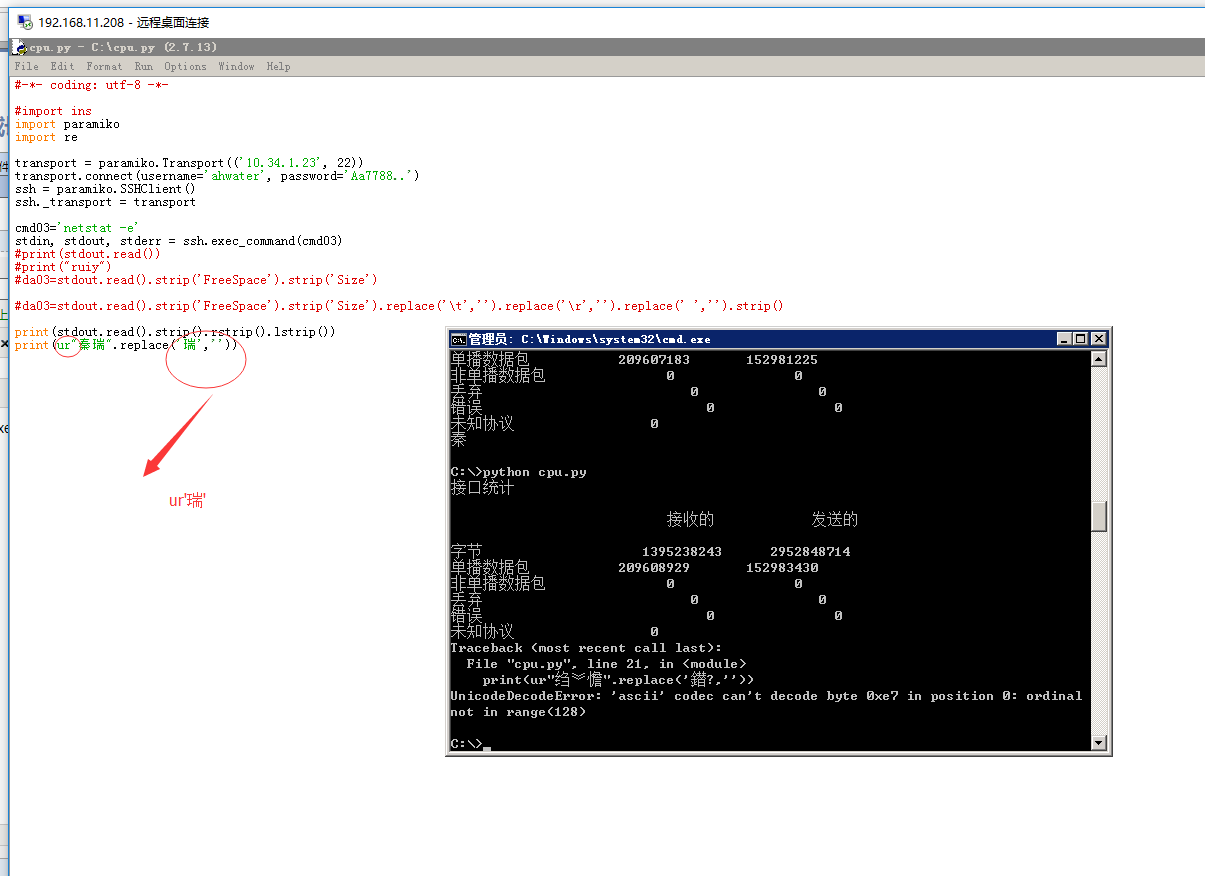The height and width of the screenshot is (876, 1205).
Task: Click the '字节' row label in console
Action: point(466,552)
